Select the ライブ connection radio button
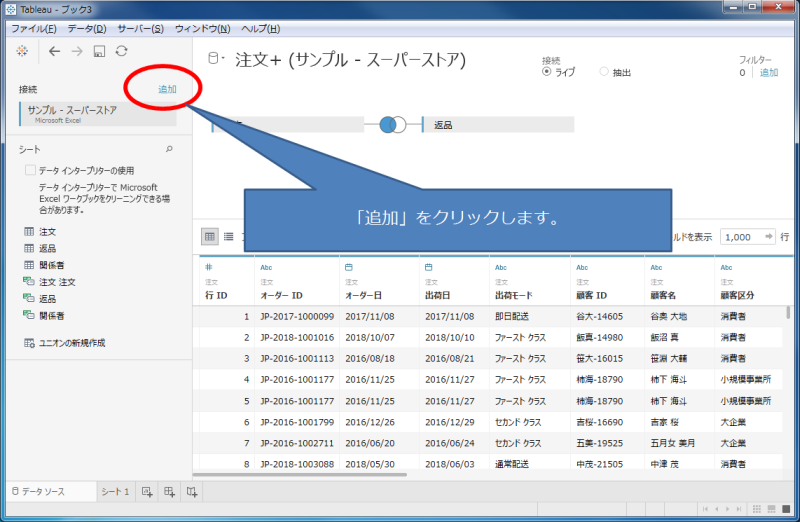 pyautogui.click(x=546, y=72)
